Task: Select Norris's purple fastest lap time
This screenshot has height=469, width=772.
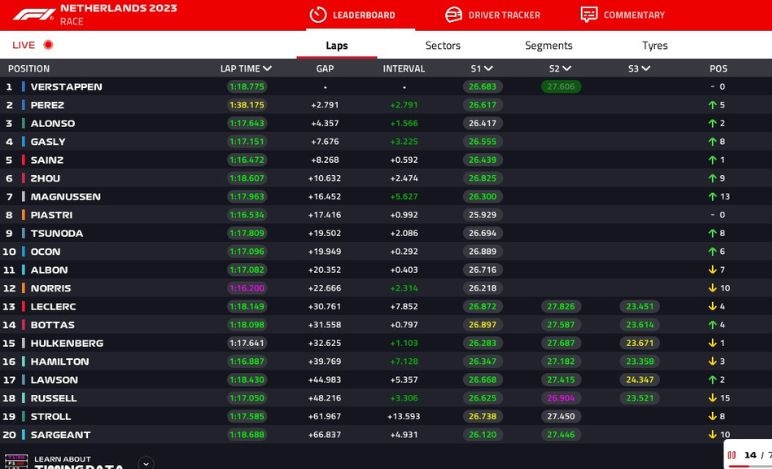Action: (x=246, y=288)
